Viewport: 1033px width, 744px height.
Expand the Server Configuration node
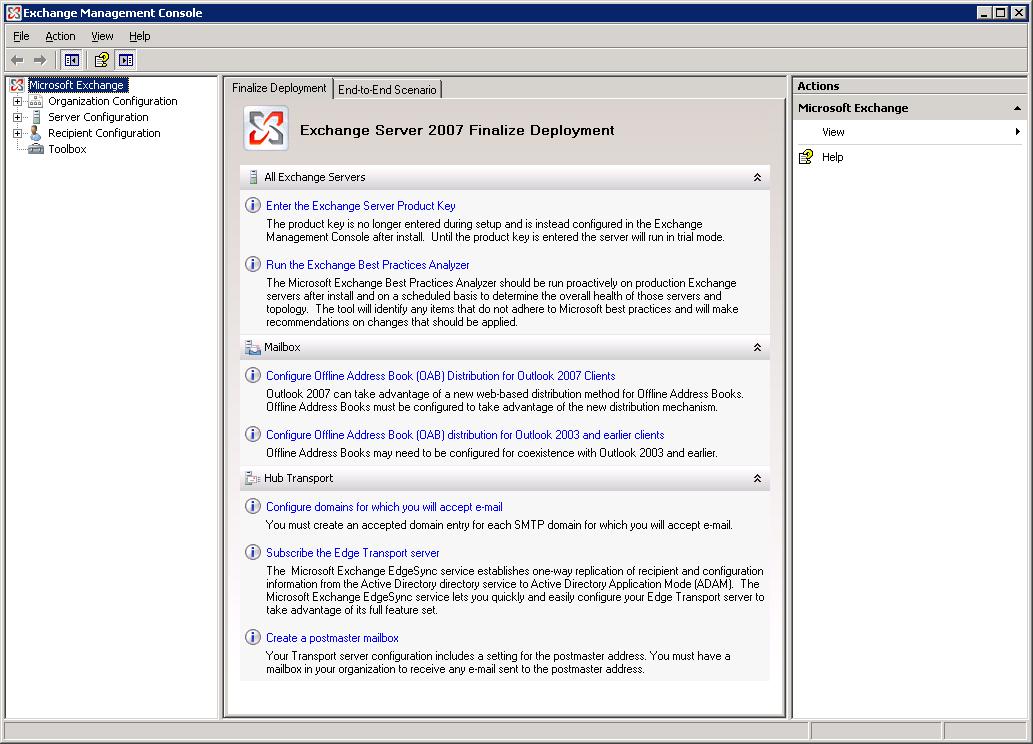tap(18, 117)
